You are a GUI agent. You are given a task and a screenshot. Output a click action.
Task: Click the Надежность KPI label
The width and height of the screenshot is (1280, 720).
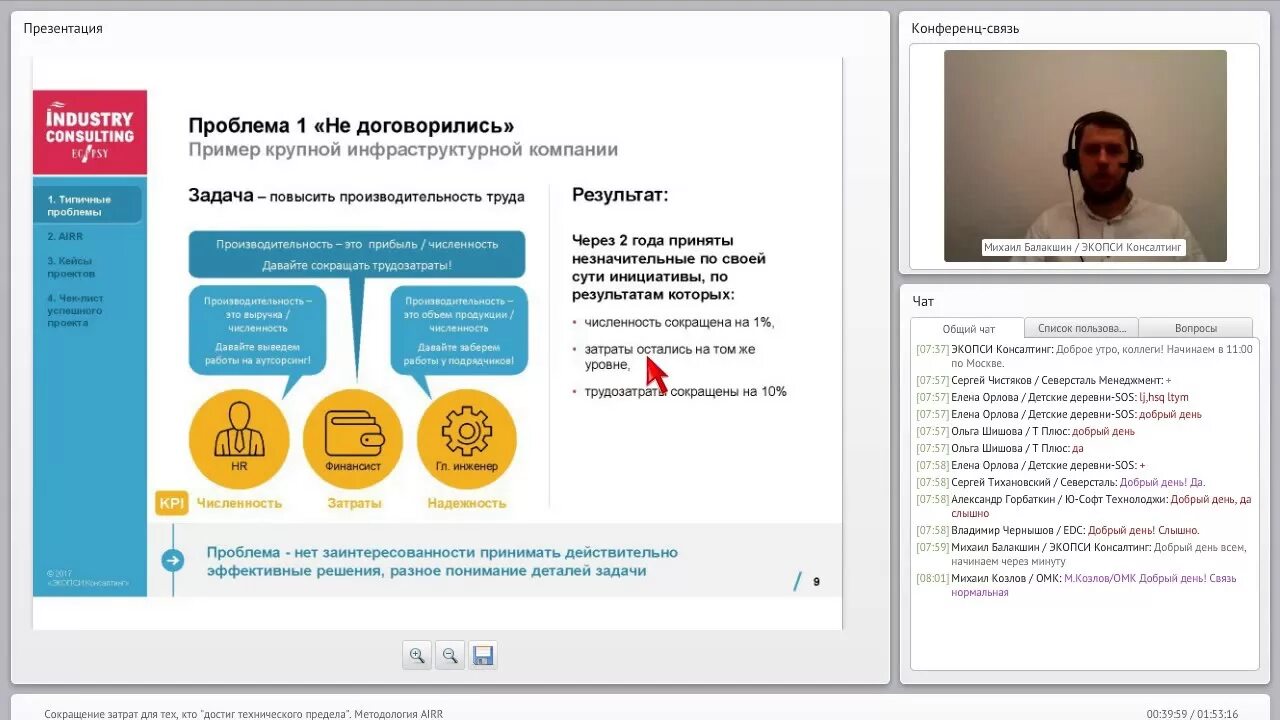pyautogui.click(x=466, y=503)
